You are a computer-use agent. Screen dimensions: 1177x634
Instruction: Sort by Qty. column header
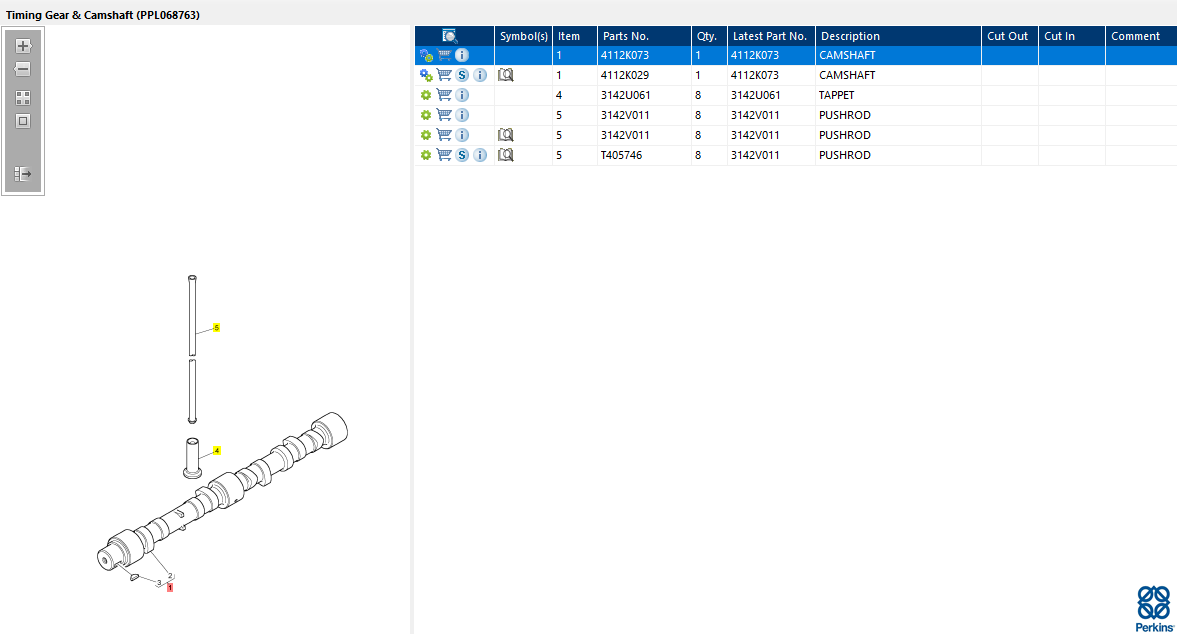tap(709, 36)
